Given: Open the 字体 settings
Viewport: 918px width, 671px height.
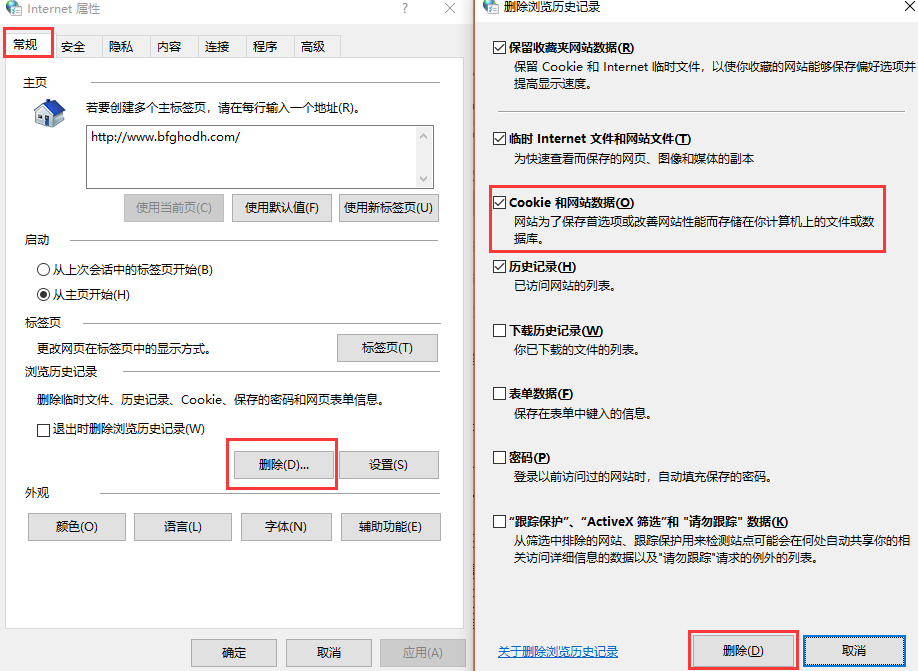Looking at the screenshot, I should (288, 527).
